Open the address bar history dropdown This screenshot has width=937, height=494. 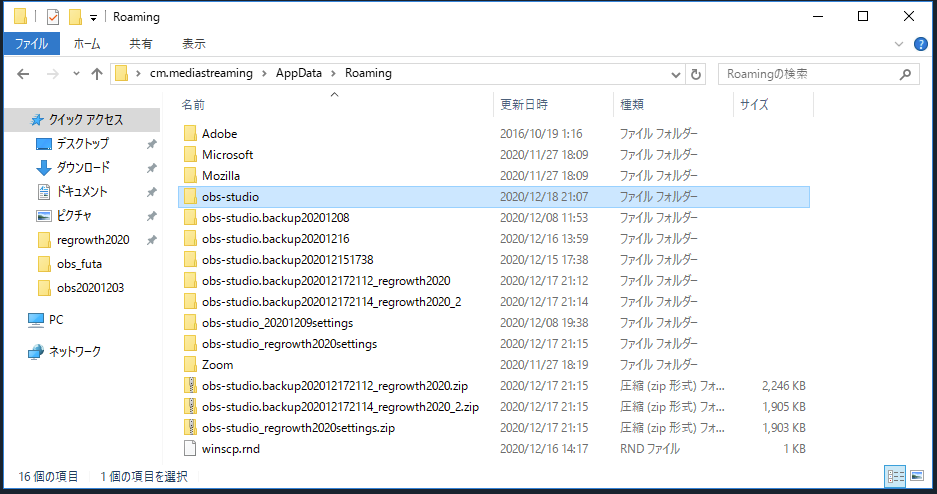coord(676,75)
